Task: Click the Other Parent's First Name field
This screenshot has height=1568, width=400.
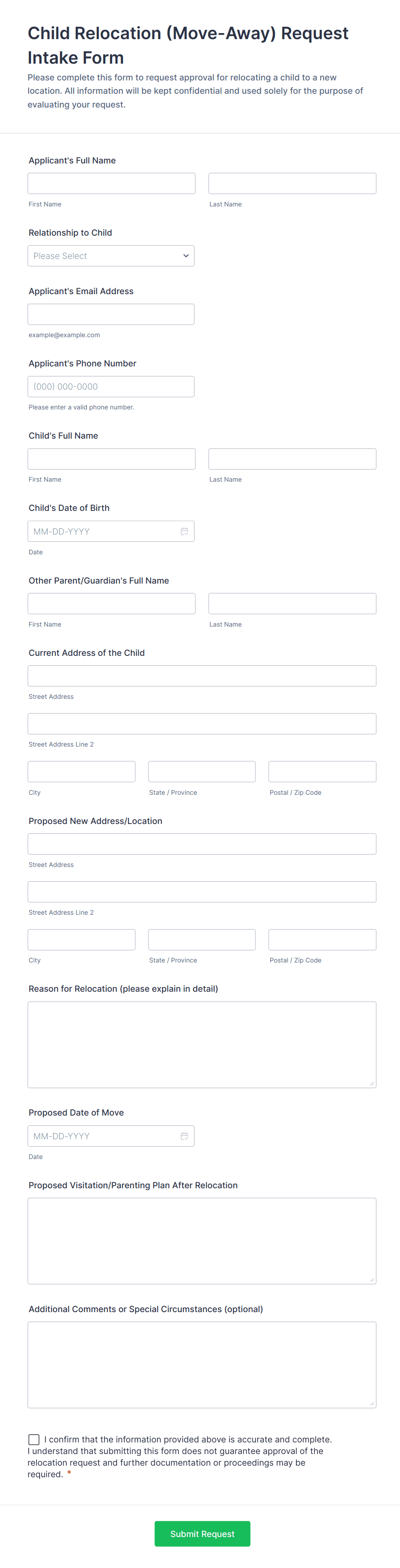Action: [111, 603]
